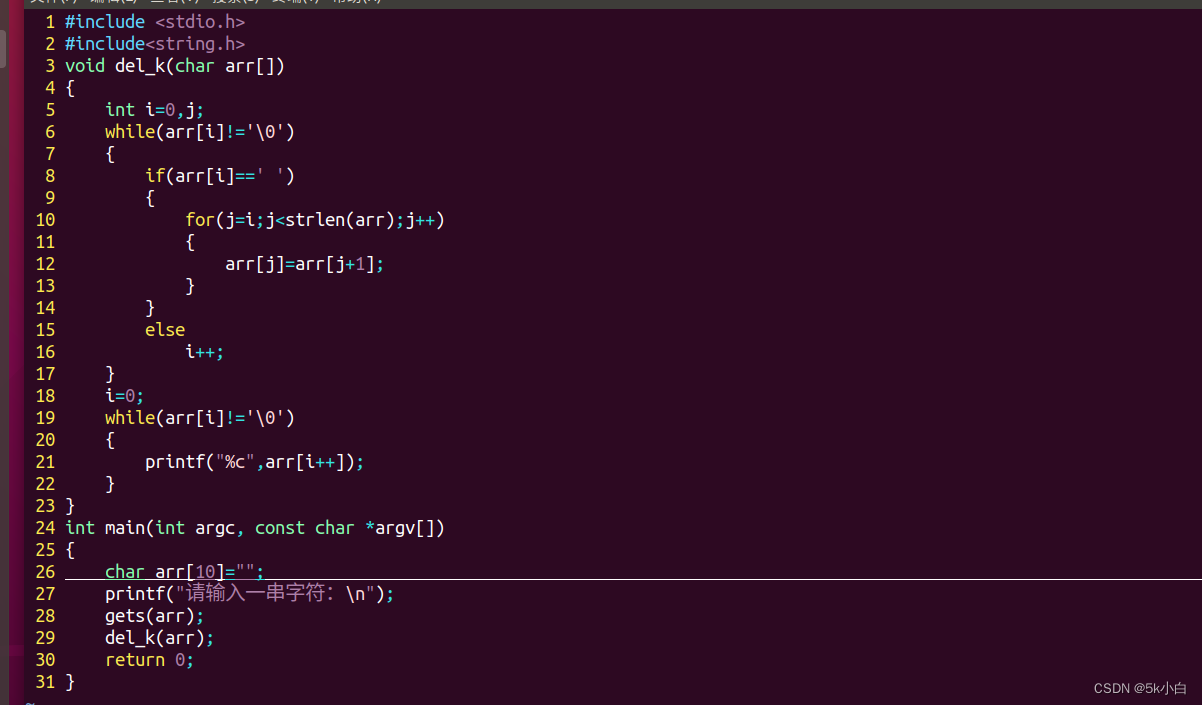This screenshot has height=705, width=1202.
Task: Click the gets(arr) statement
Action: pos(152,615)
